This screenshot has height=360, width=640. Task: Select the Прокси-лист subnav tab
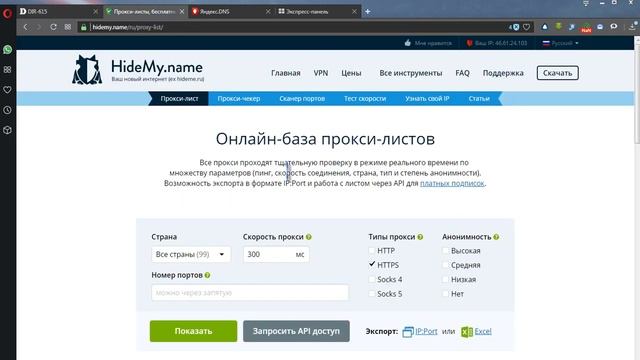pyautogui.click(x=179, y=98)
